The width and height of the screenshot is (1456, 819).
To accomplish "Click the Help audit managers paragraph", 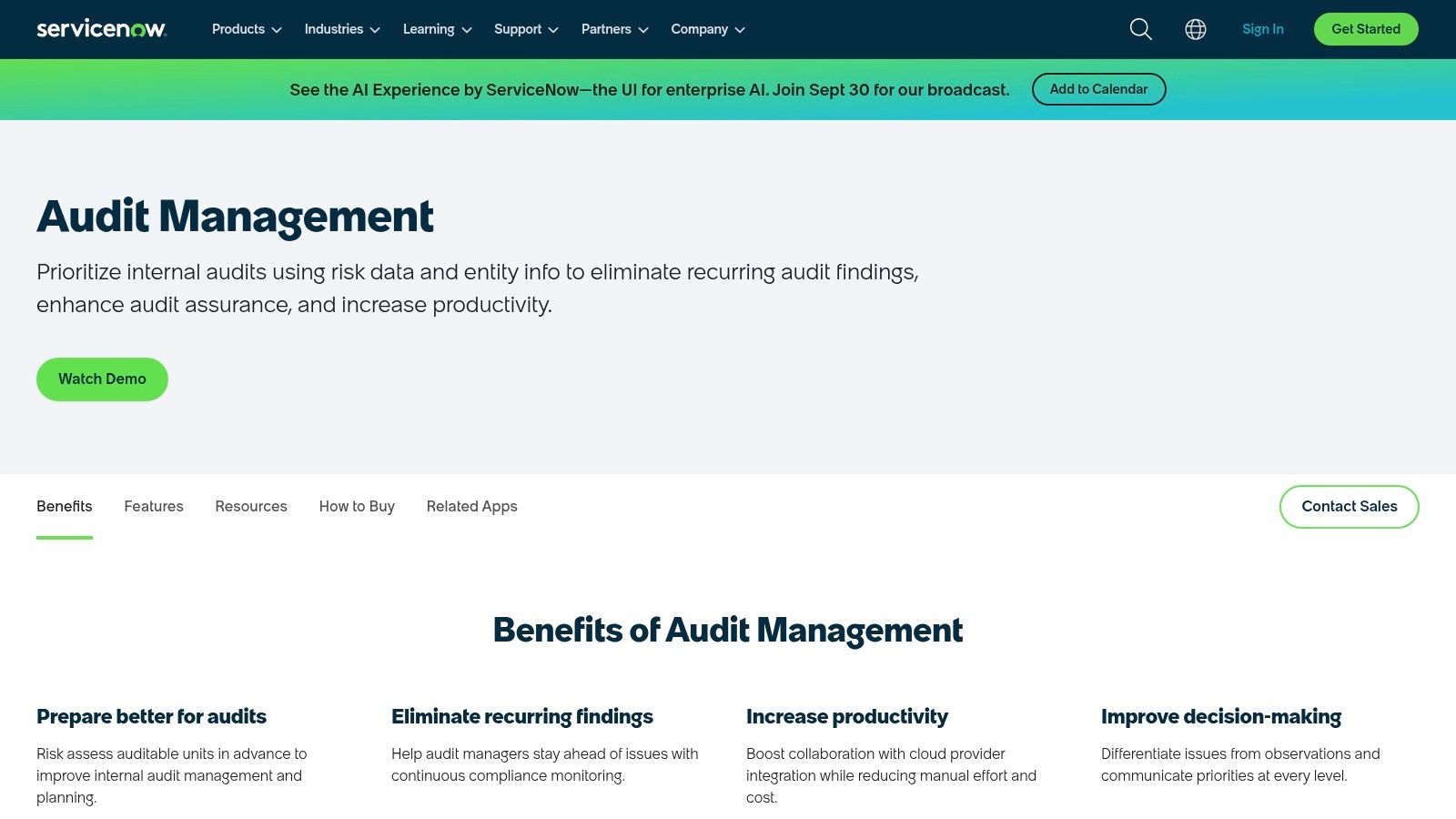I will coord(545,764).
